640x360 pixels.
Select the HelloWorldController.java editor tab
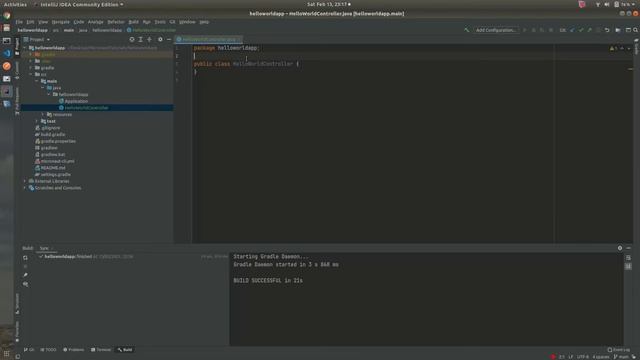pos(209,40)
